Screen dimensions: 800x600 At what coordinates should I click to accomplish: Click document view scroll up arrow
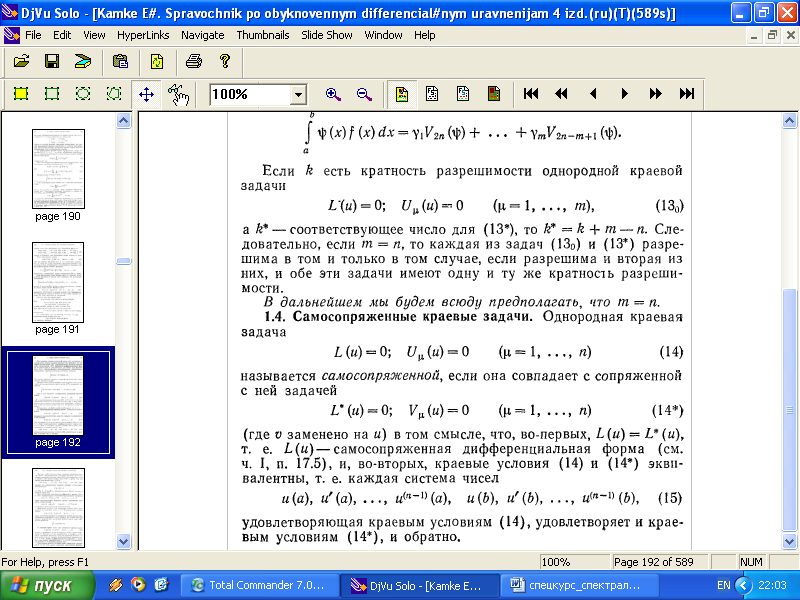[x=789, y=120]
